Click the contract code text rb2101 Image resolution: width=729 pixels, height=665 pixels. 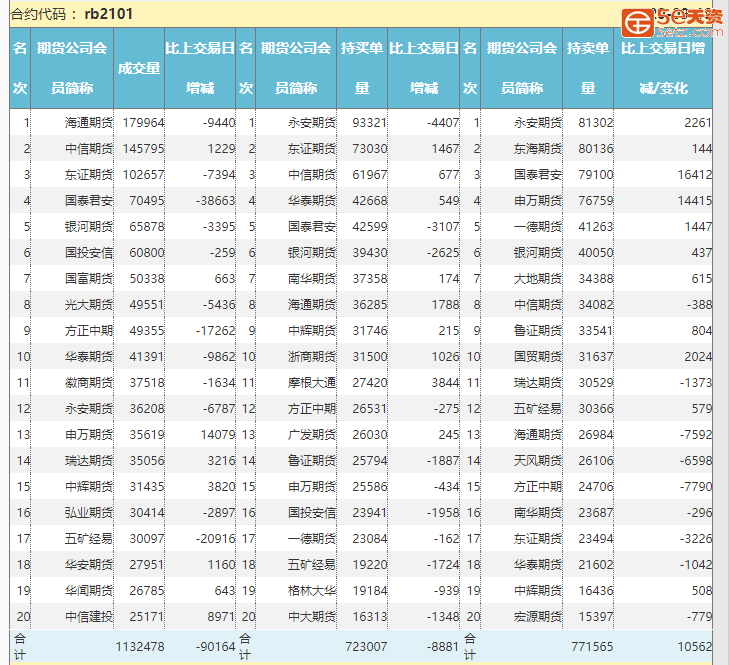pyautogui.click(x=108, y=14)
